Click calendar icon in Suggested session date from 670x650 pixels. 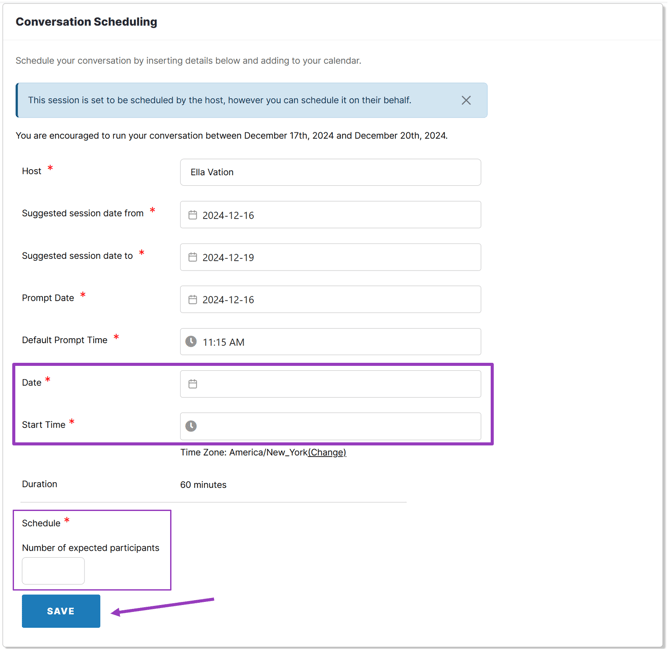click(x=193, y=215)
